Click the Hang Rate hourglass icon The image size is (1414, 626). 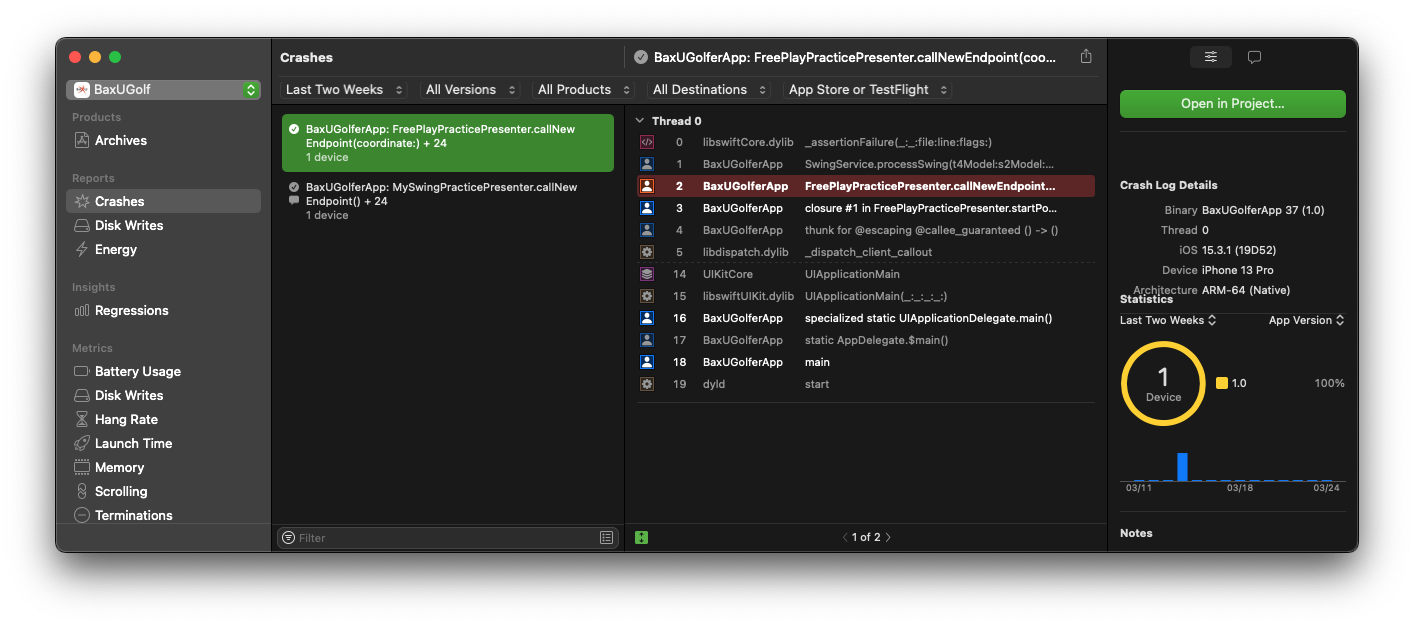(x=82, y=419)
